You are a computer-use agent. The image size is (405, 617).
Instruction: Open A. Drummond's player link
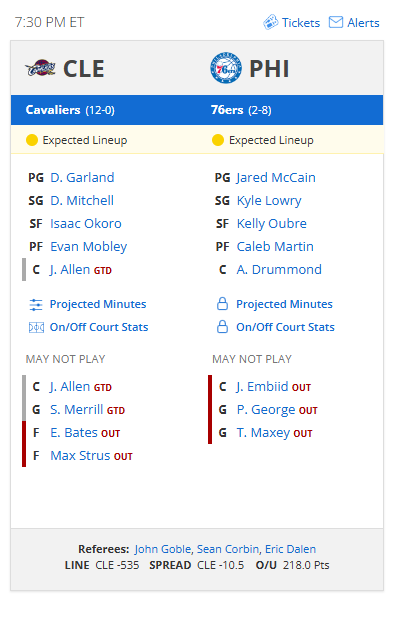pos(279,270)
